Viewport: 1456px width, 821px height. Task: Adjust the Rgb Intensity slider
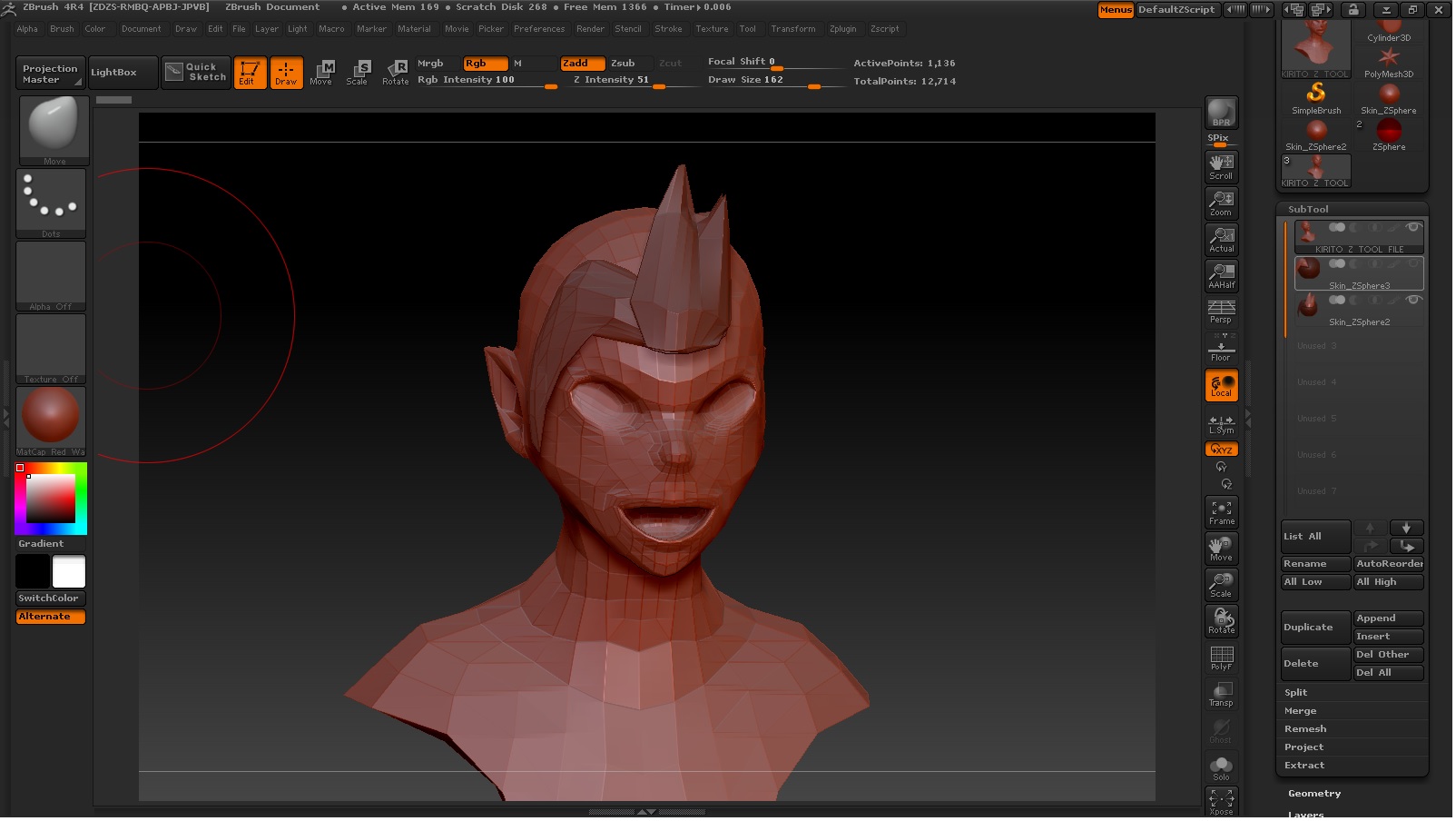[487, 81]
